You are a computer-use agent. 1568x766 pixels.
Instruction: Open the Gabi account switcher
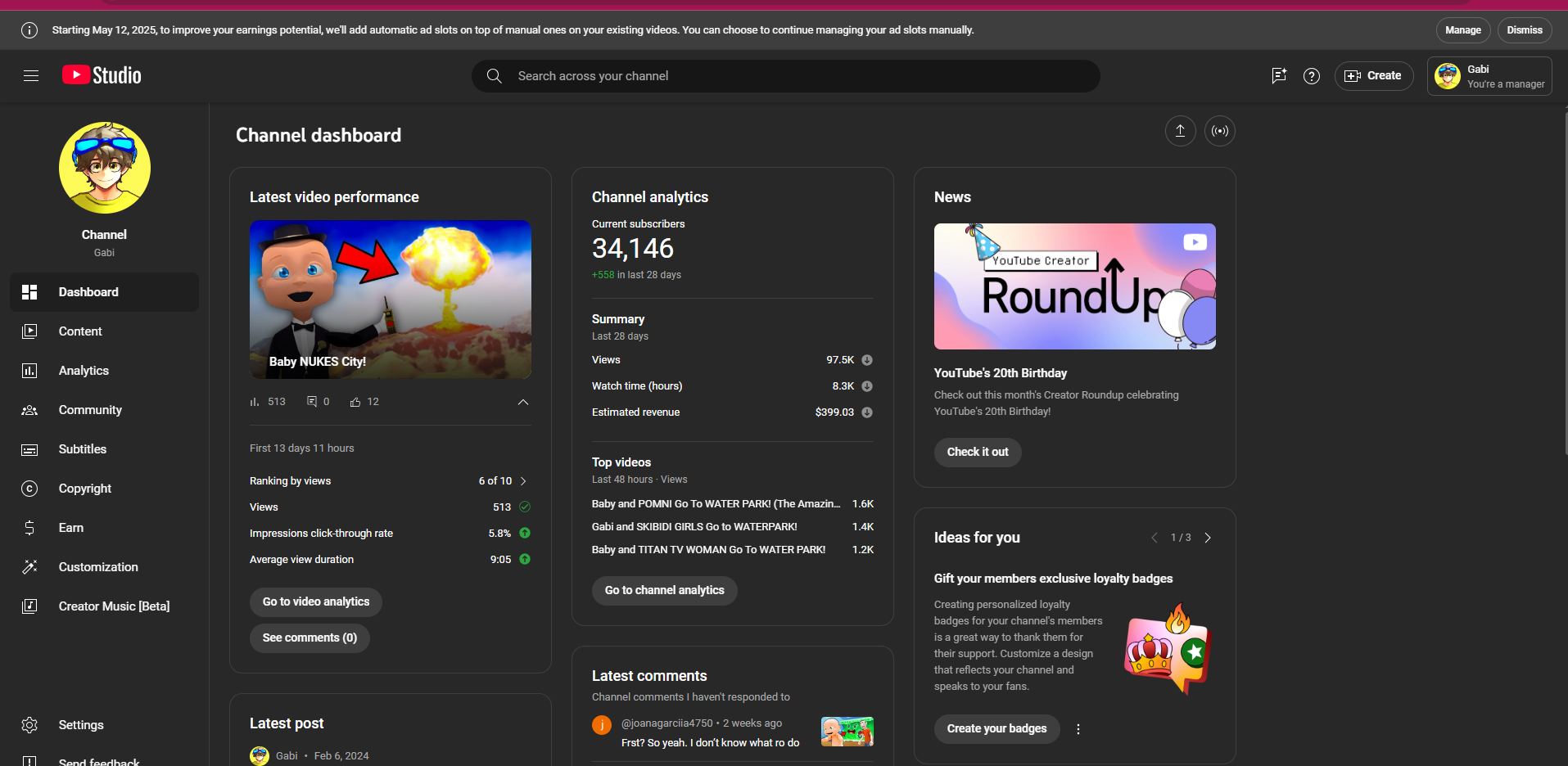[1489, 76]
